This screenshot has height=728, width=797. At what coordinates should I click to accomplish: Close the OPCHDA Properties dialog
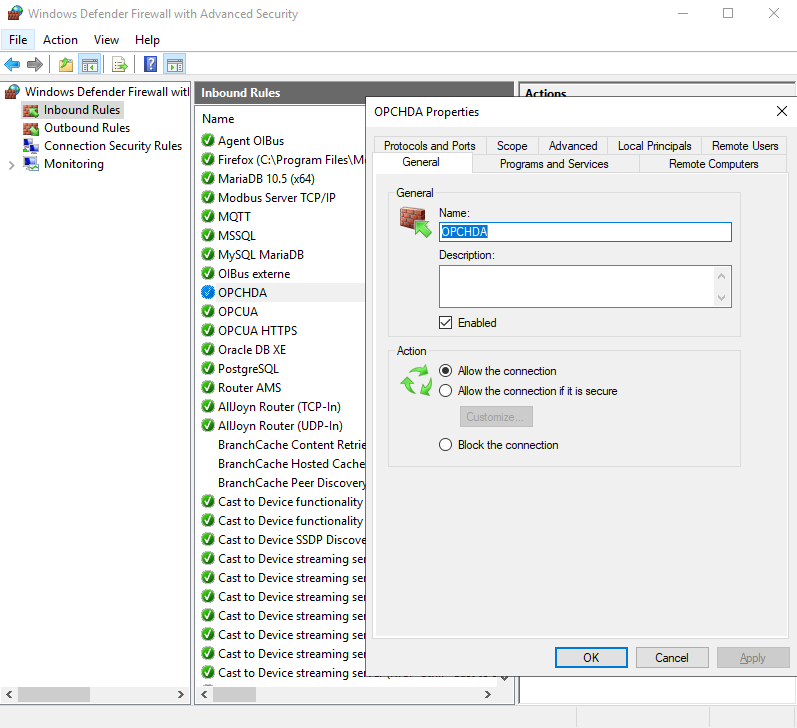(x=782, y=111)
